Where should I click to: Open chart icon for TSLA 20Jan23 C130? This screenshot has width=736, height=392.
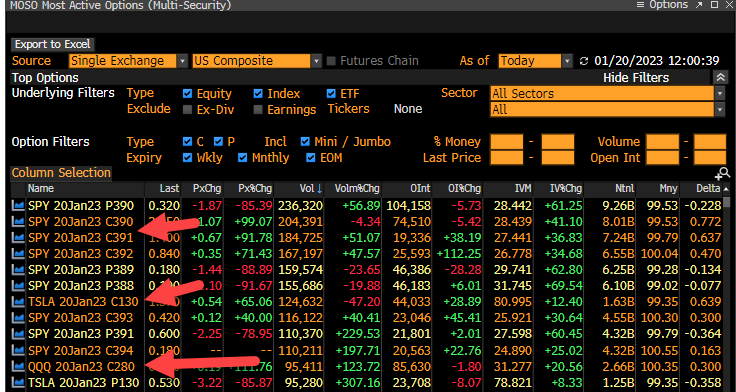(18, 301)
